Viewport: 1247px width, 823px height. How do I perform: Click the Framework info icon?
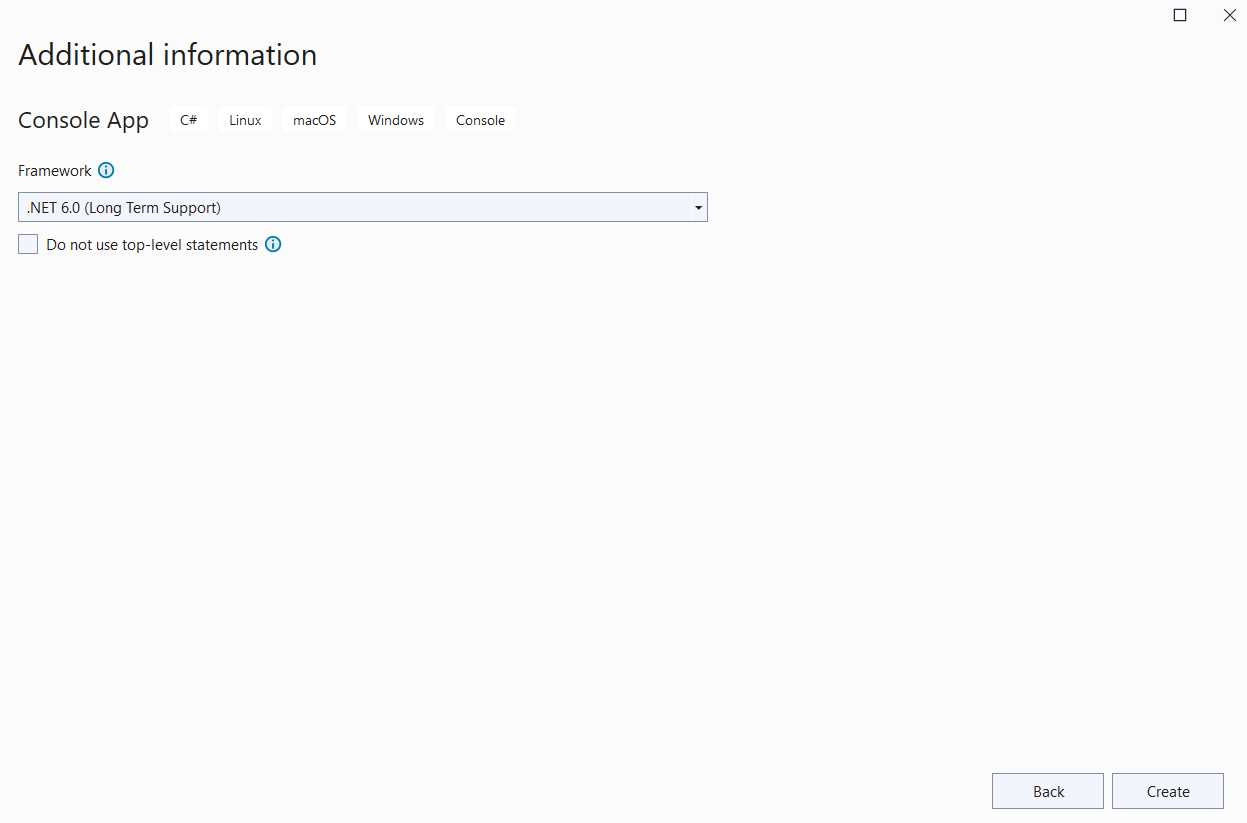pyautogui.click(x=106, y=170)
